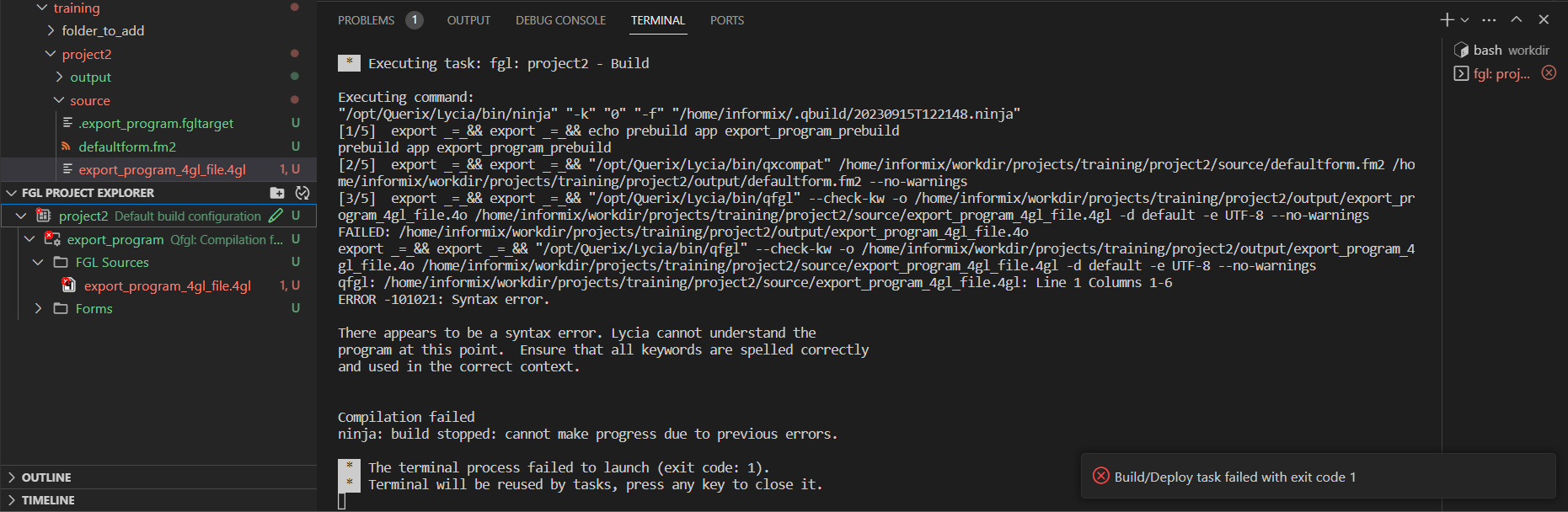Maximize the panel with the up chevron
1568x512 pixels.
pyautogui.click(x=1517, y=20)
